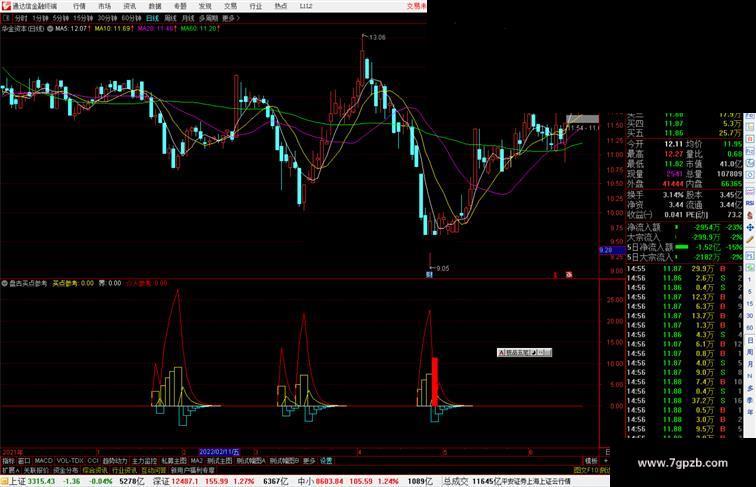Screen dimensions: 756x487
Task: Click the blue move-arrows icon in right toolbar
Action: [750, 227]
